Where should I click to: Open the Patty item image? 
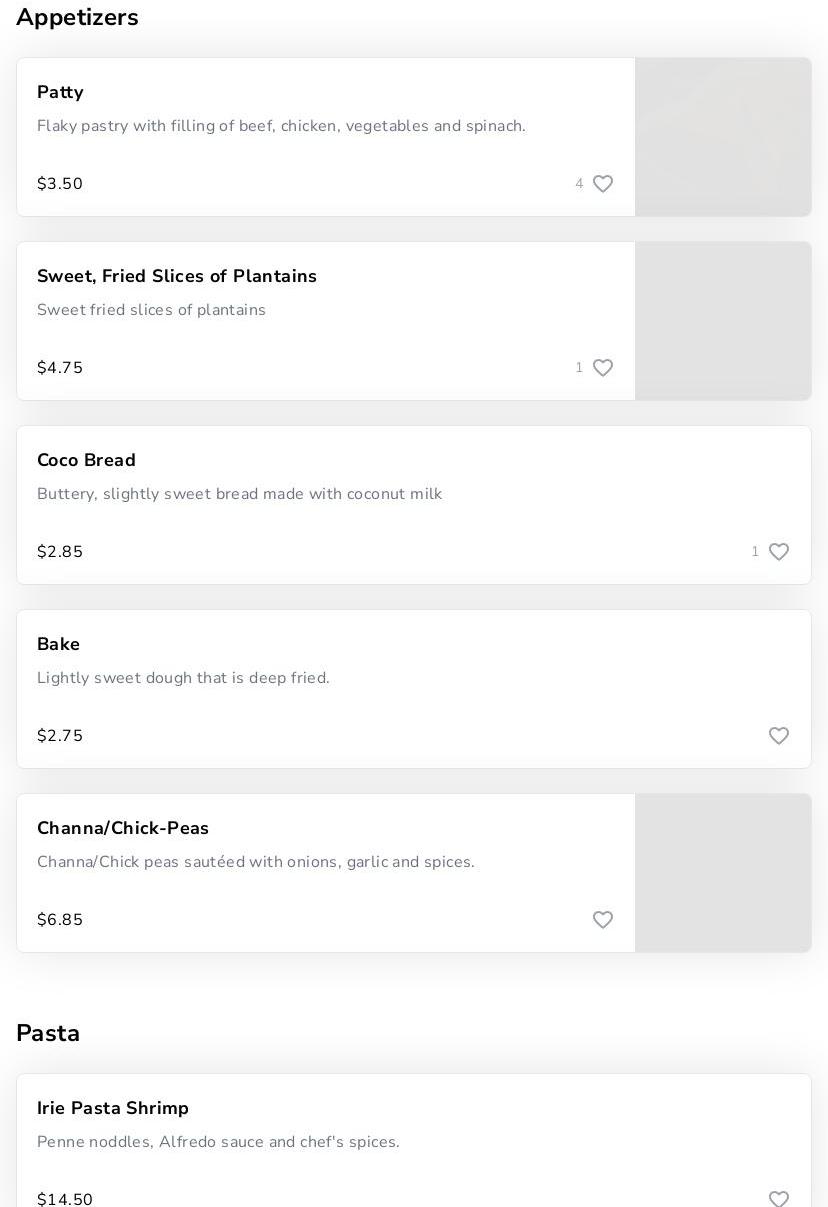point(723,137)
